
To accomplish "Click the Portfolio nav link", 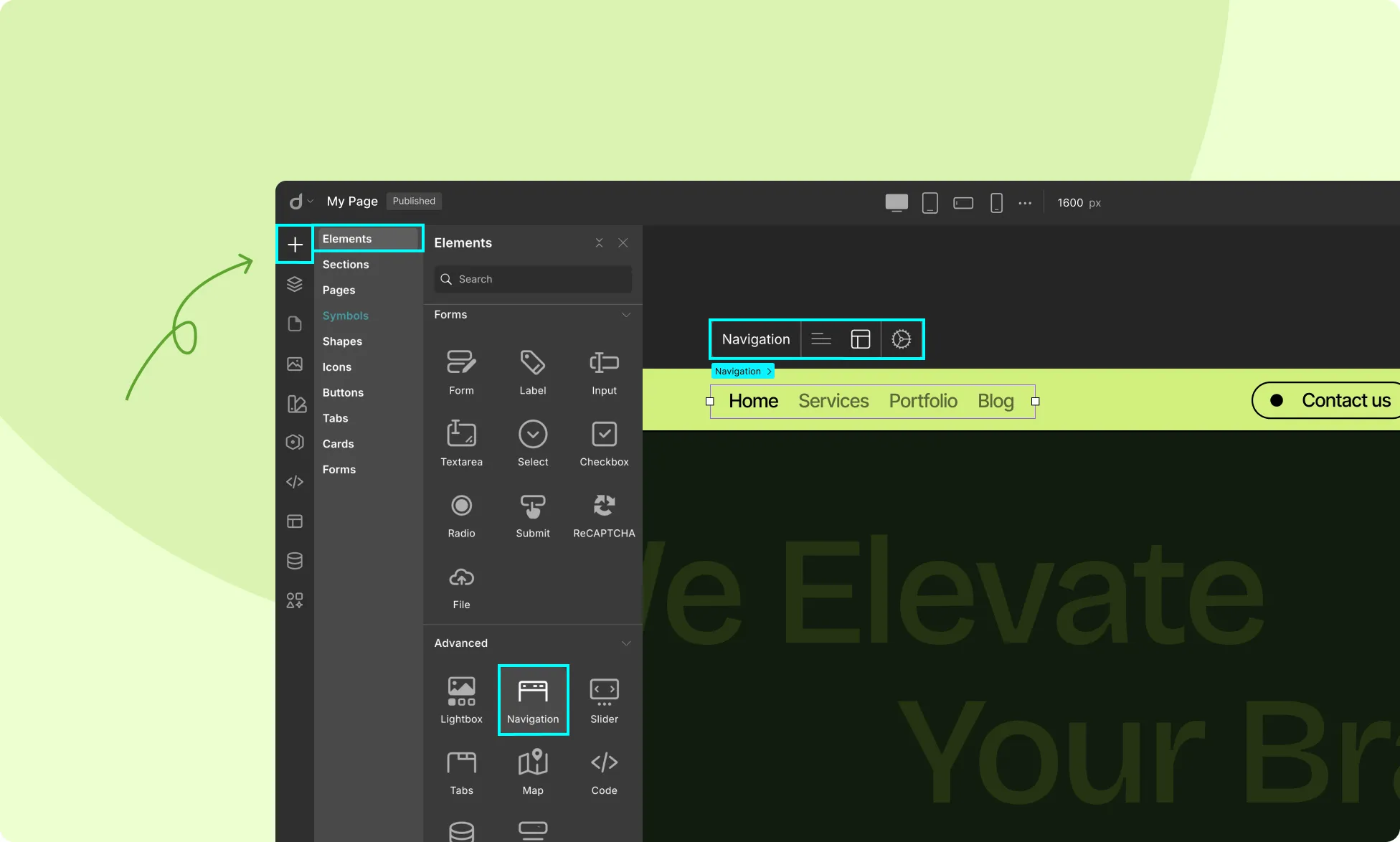I will click(923, 401).
